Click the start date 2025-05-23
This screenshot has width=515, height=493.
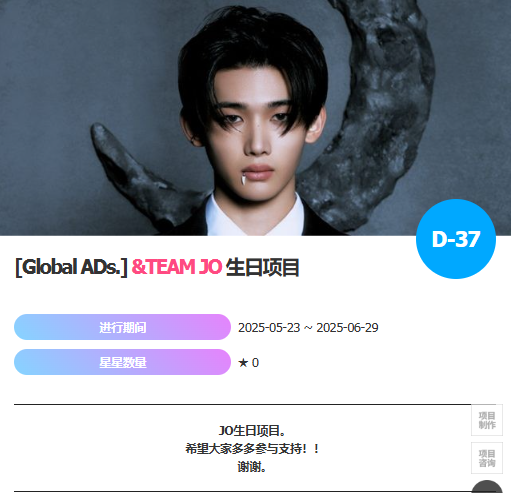(269, 328)
